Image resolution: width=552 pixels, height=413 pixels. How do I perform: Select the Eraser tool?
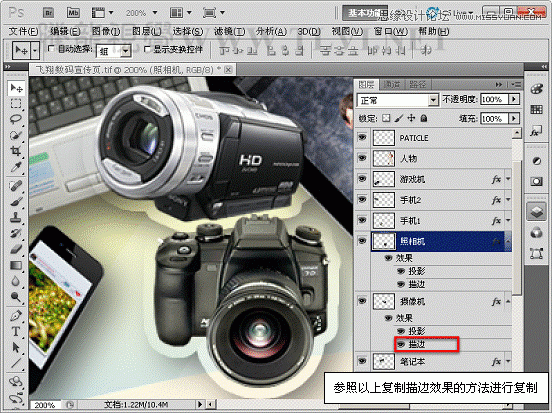[x=16, y=249]
